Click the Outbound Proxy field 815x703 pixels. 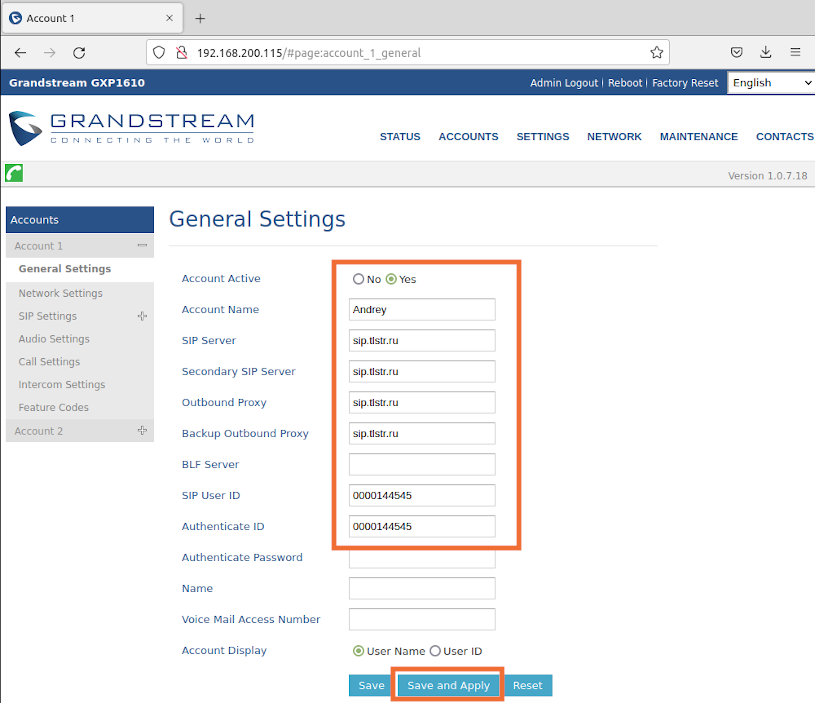(x=422, y=402)
